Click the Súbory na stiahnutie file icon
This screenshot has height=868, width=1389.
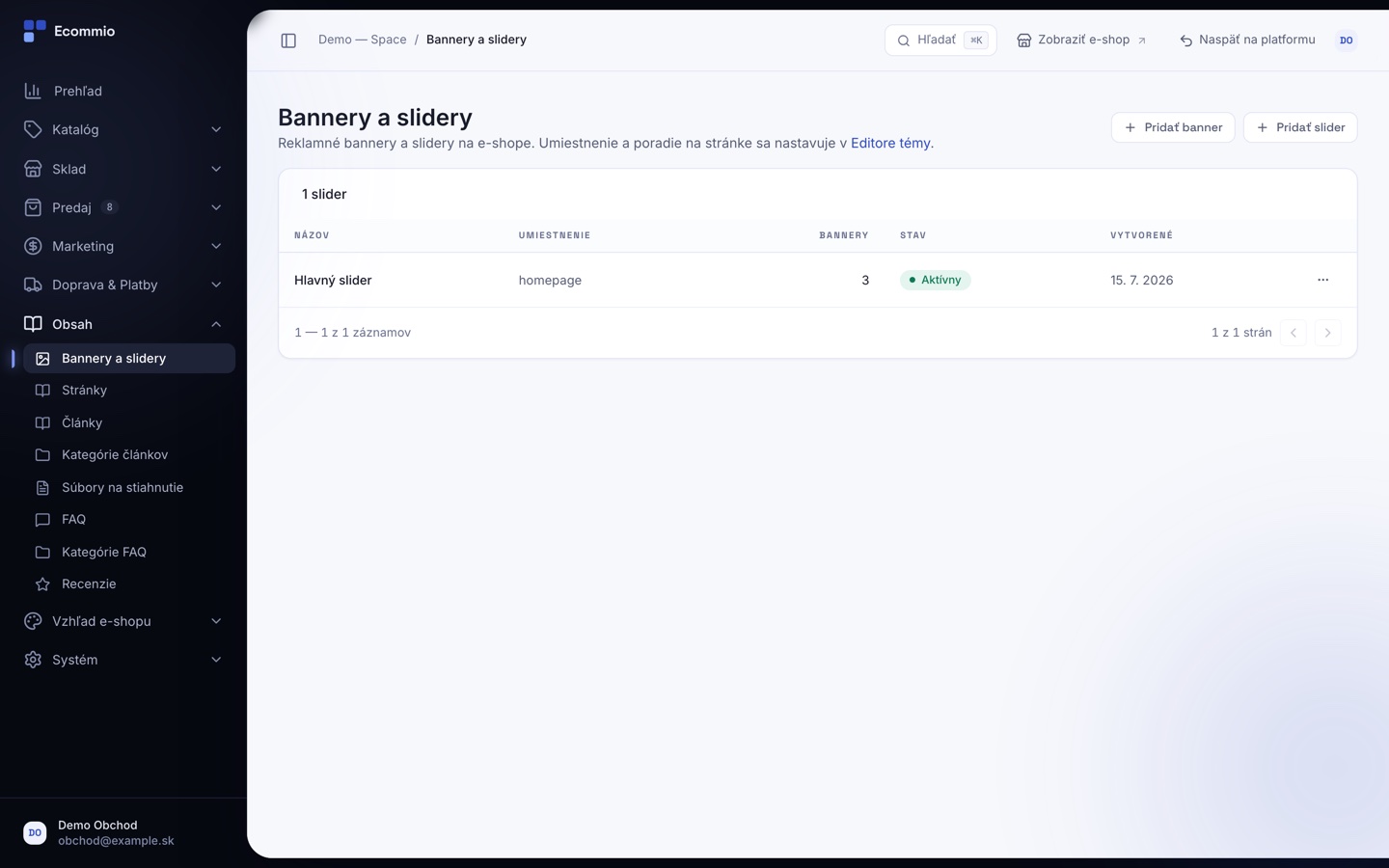point(42,487)
